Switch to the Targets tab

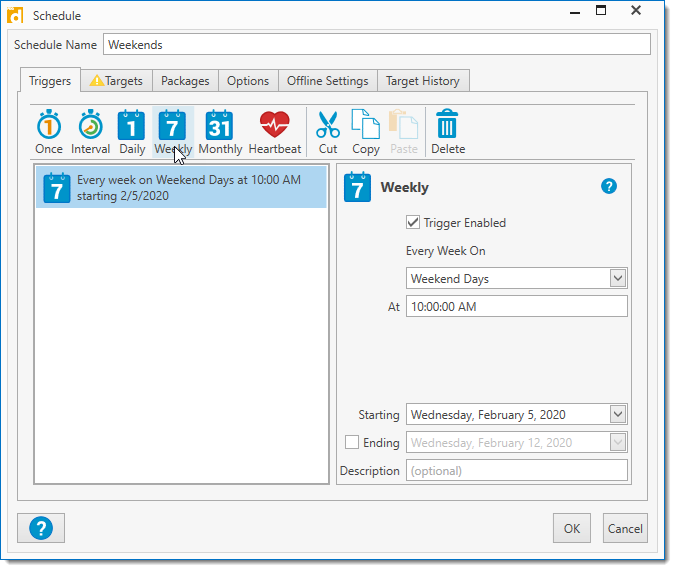point(116,81)
